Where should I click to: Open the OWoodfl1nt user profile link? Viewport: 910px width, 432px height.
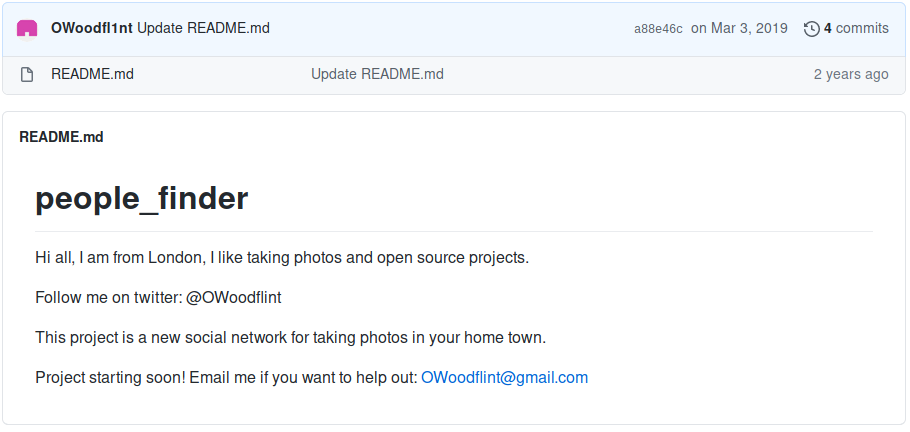click(91, 29)
